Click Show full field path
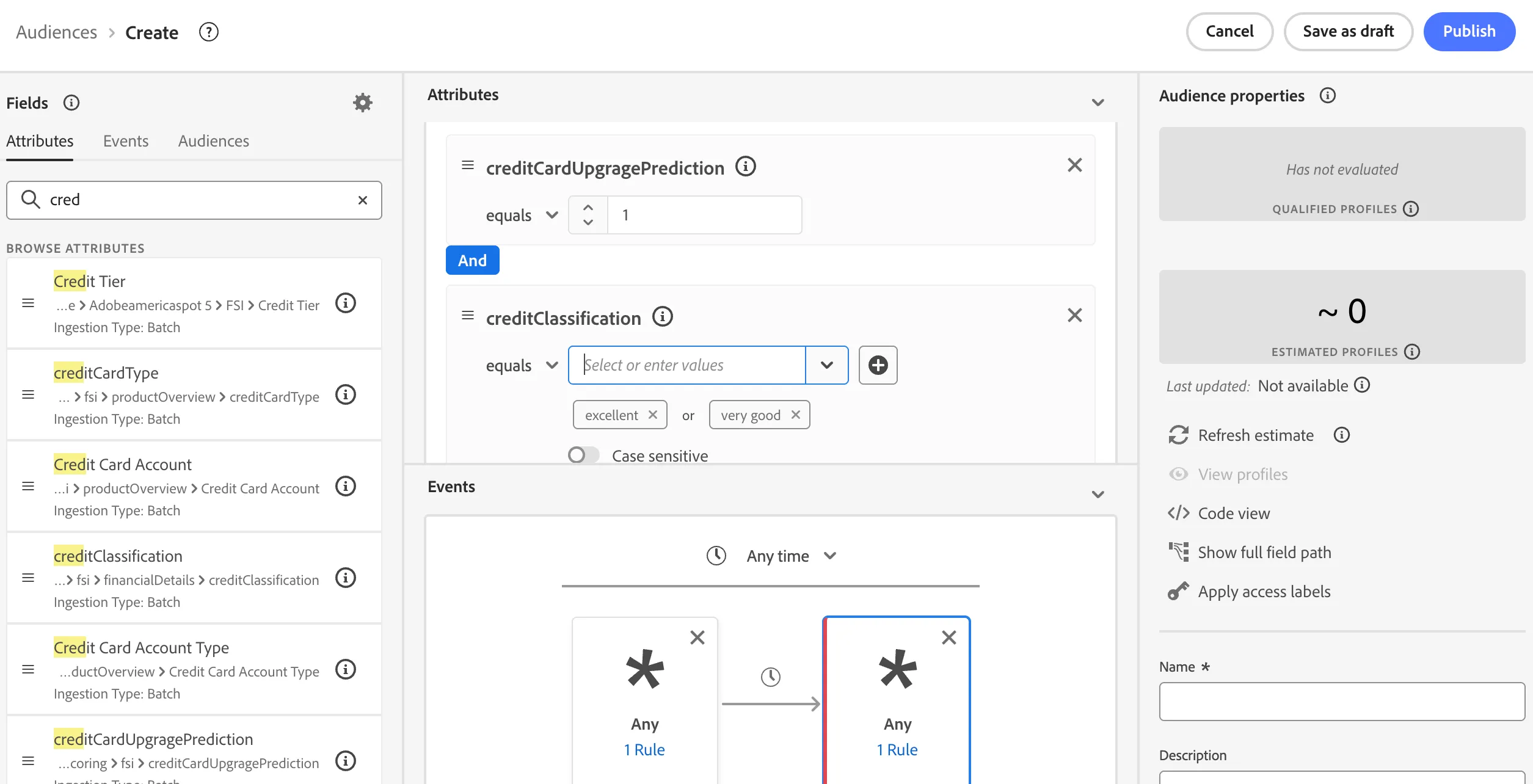 coord(1250,553)
